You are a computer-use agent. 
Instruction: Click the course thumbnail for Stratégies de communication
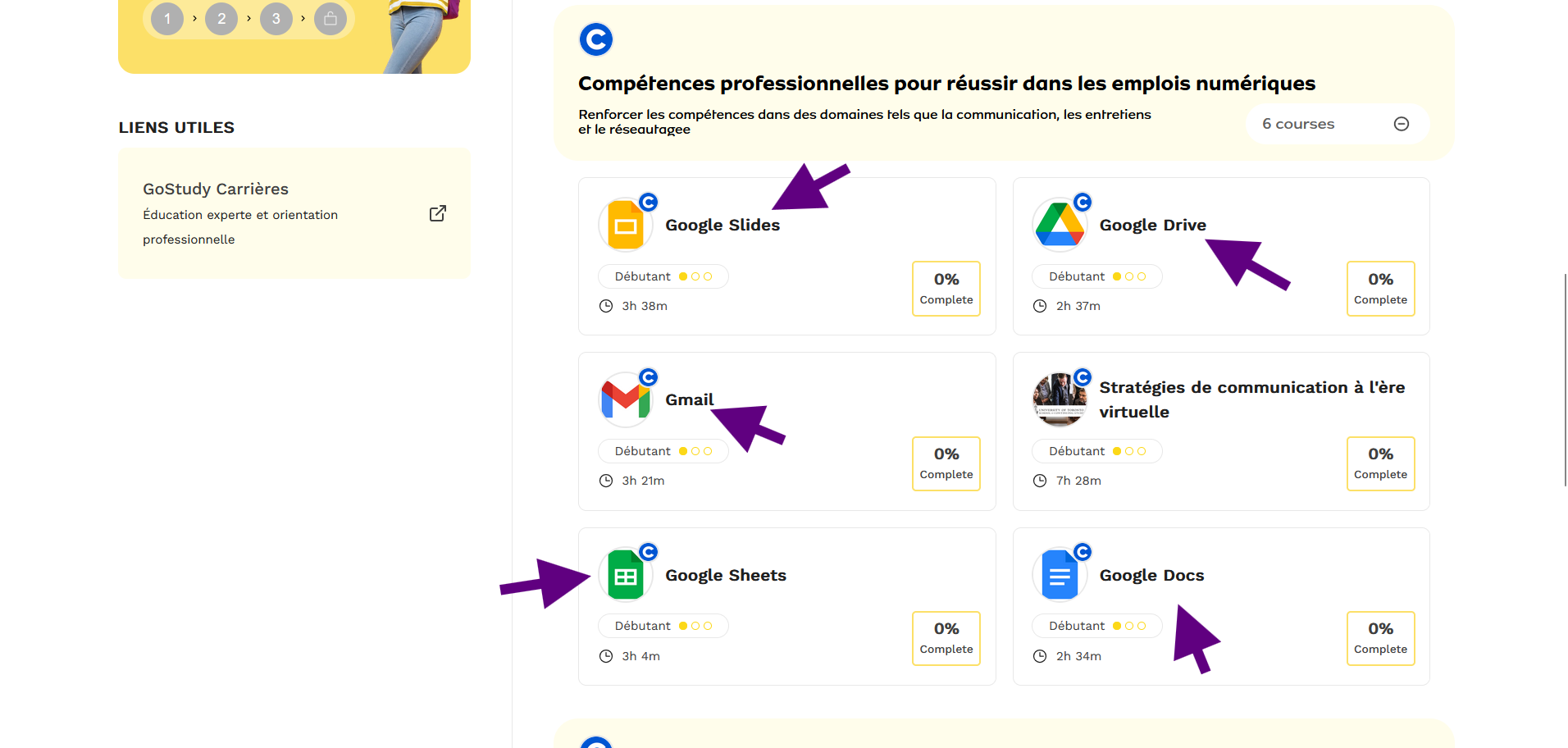click(x=1060, y=399)
